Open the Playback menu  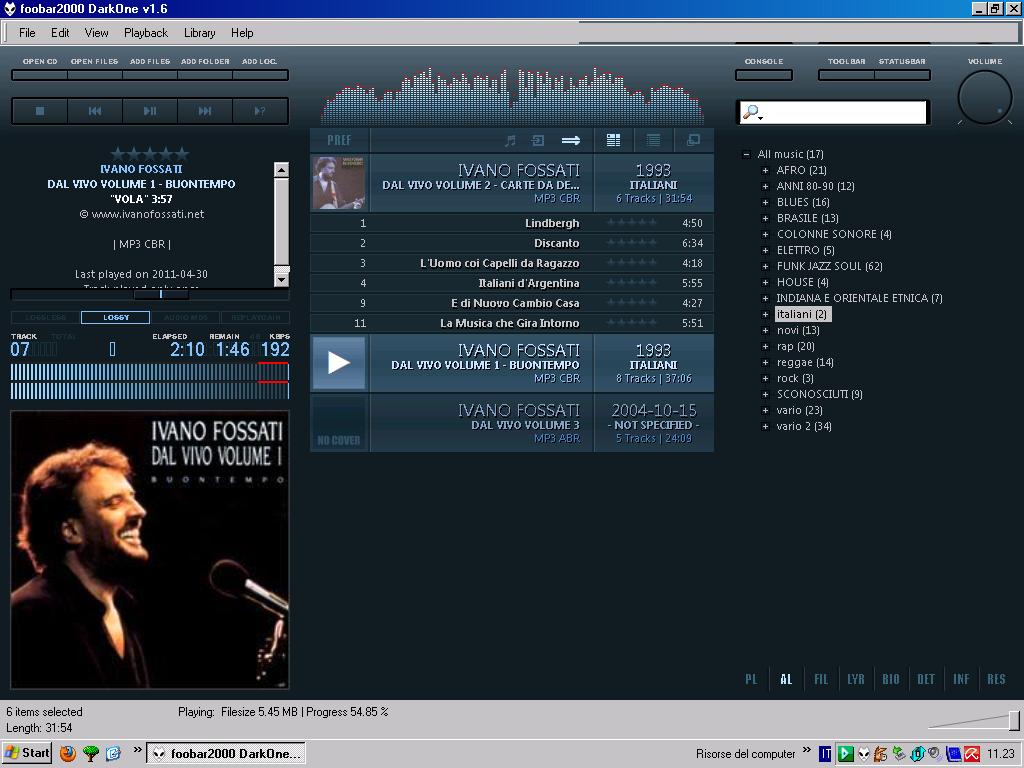click(146, 33)
